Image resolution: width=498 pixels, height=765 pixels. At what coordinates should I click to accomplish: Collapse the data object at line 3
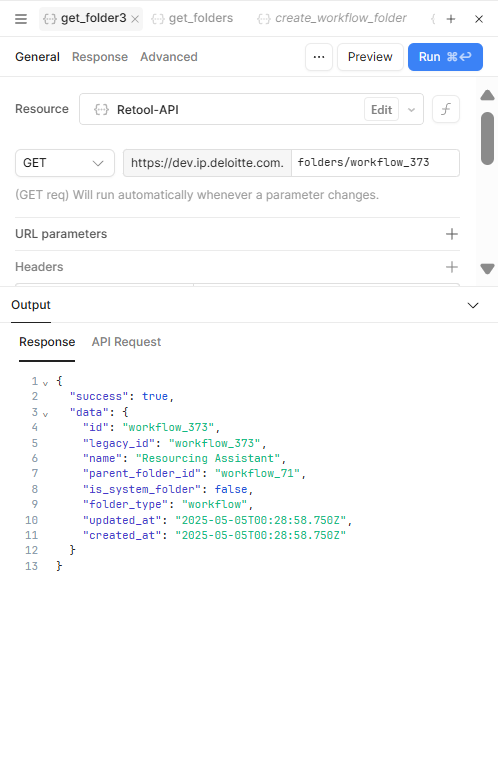[45, 414]
